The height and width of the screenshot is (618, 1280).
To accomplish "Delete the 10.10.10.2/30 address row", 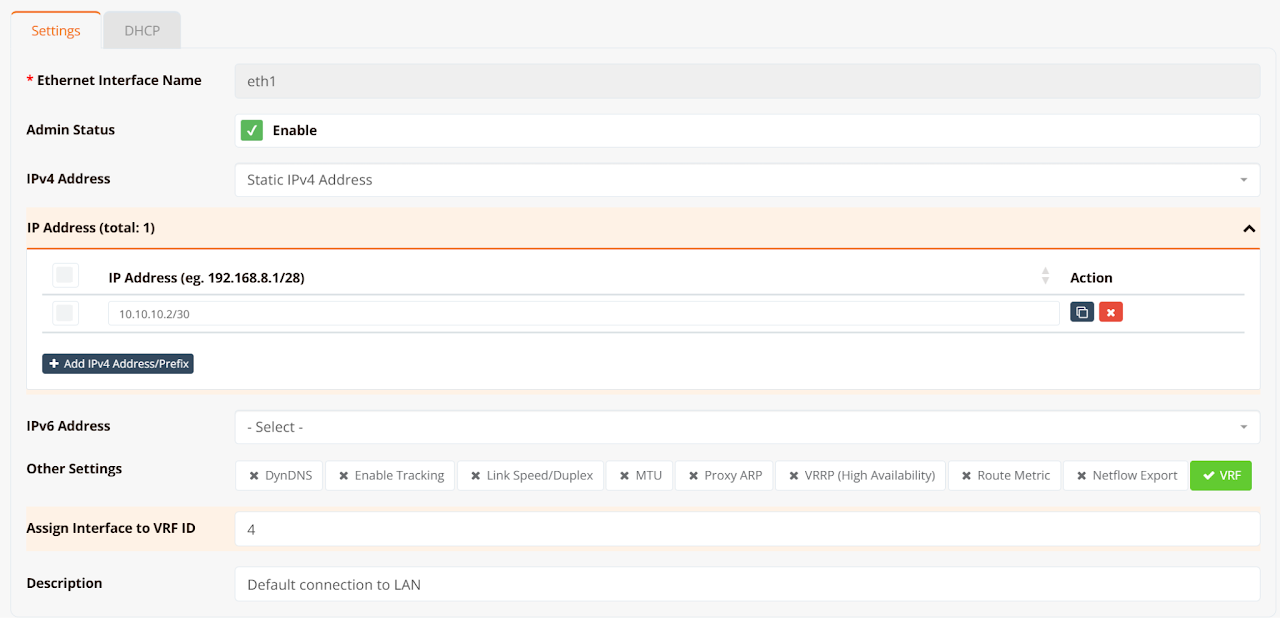I will pos(1110,312).
